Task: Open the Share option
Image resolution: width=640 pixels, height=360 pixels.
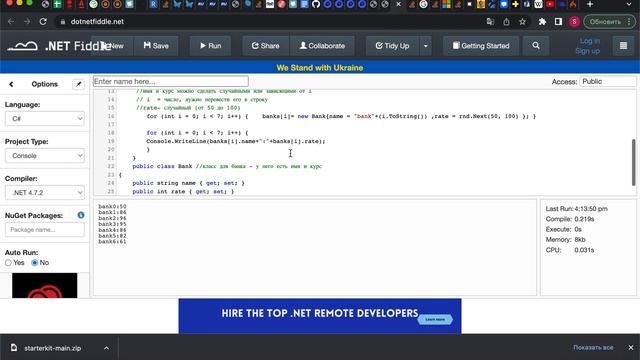Action: 265,46
